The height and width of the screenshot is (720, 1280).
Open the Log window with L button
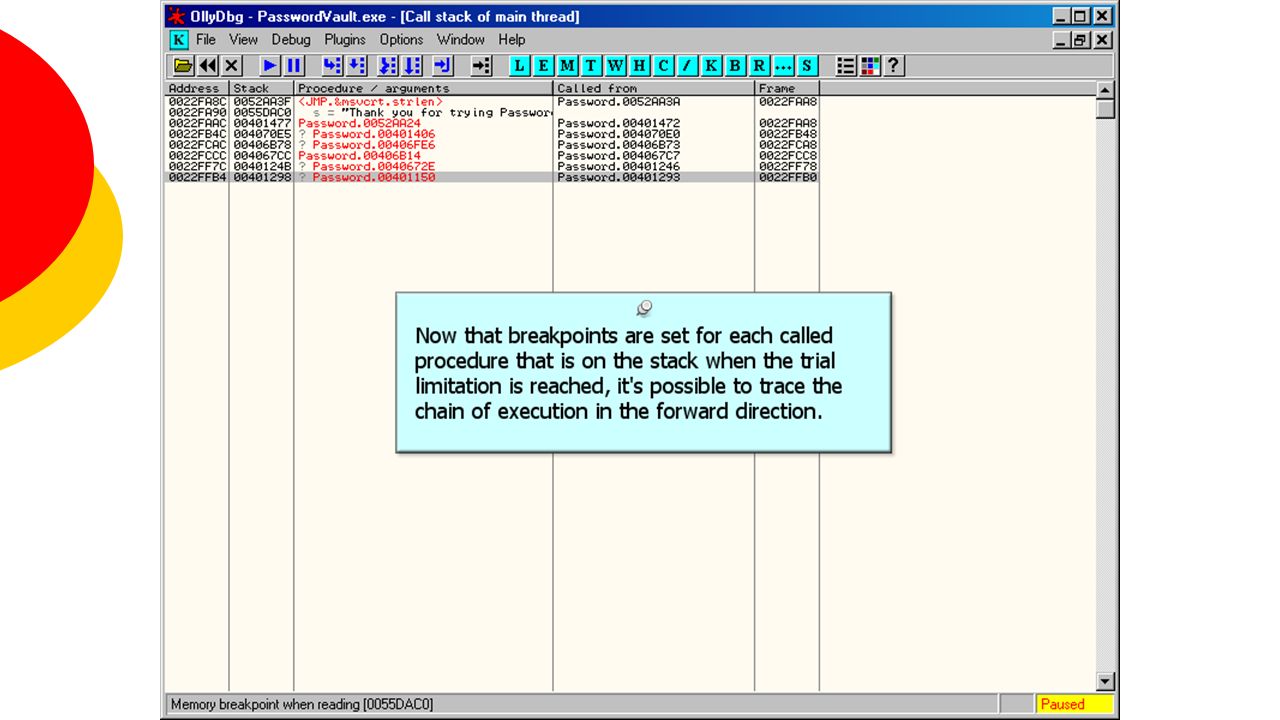[519, 66]
